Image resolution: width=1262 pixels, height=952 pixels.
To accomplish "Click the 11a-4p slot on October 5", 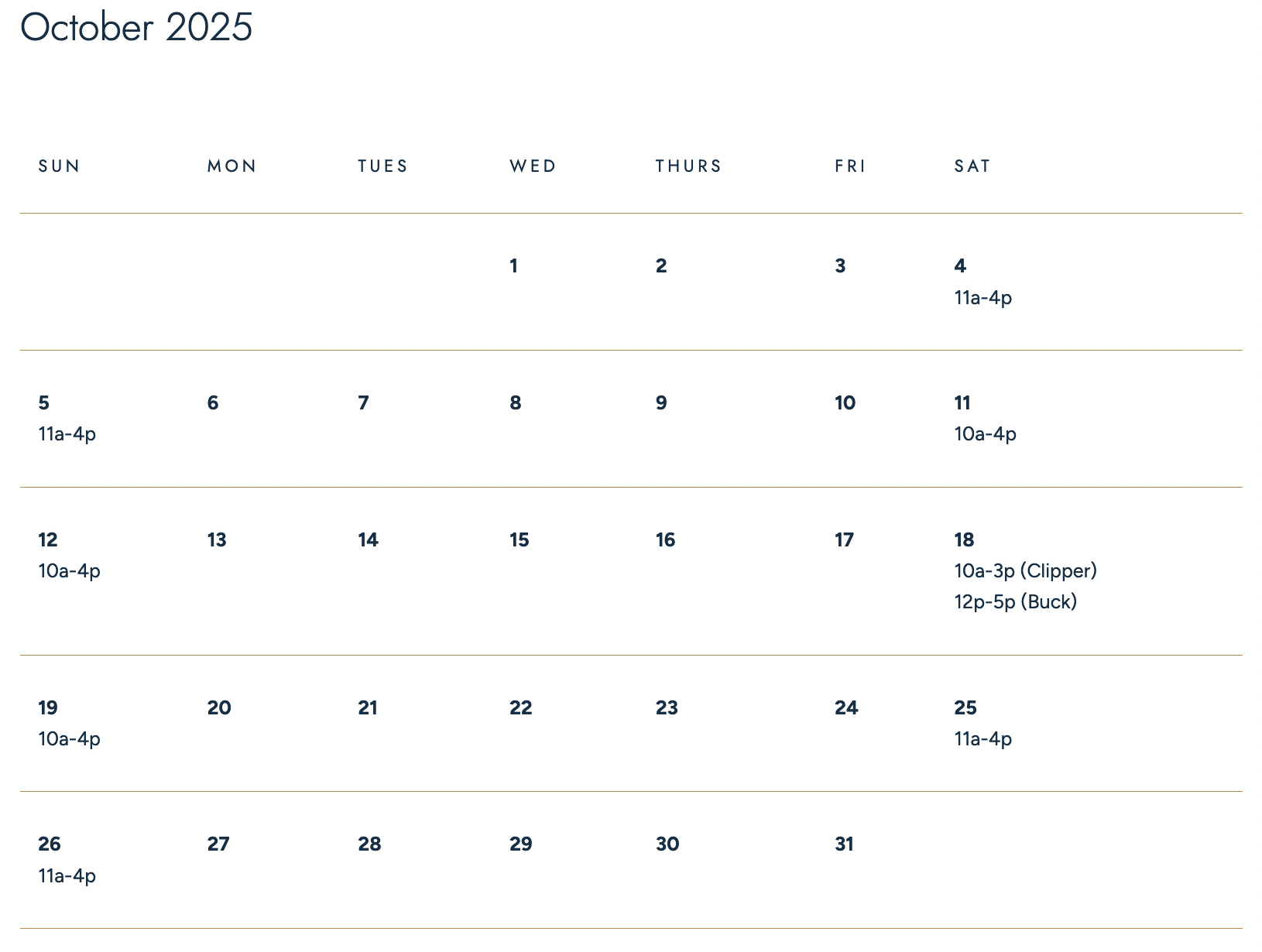I will (67, 434).
